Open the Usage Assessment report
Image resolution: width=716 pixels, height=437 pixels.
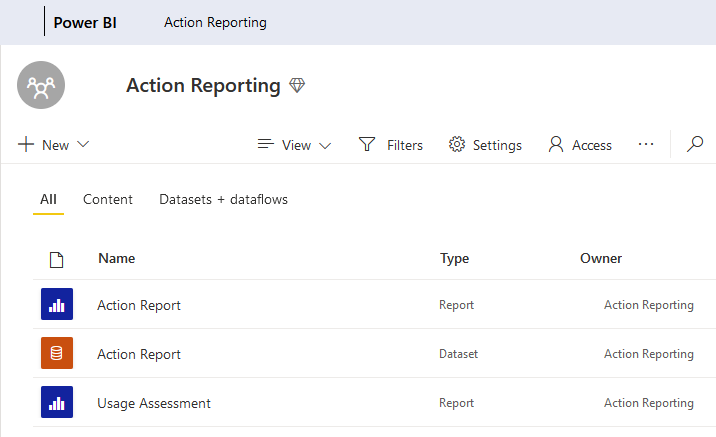(154, 404)
